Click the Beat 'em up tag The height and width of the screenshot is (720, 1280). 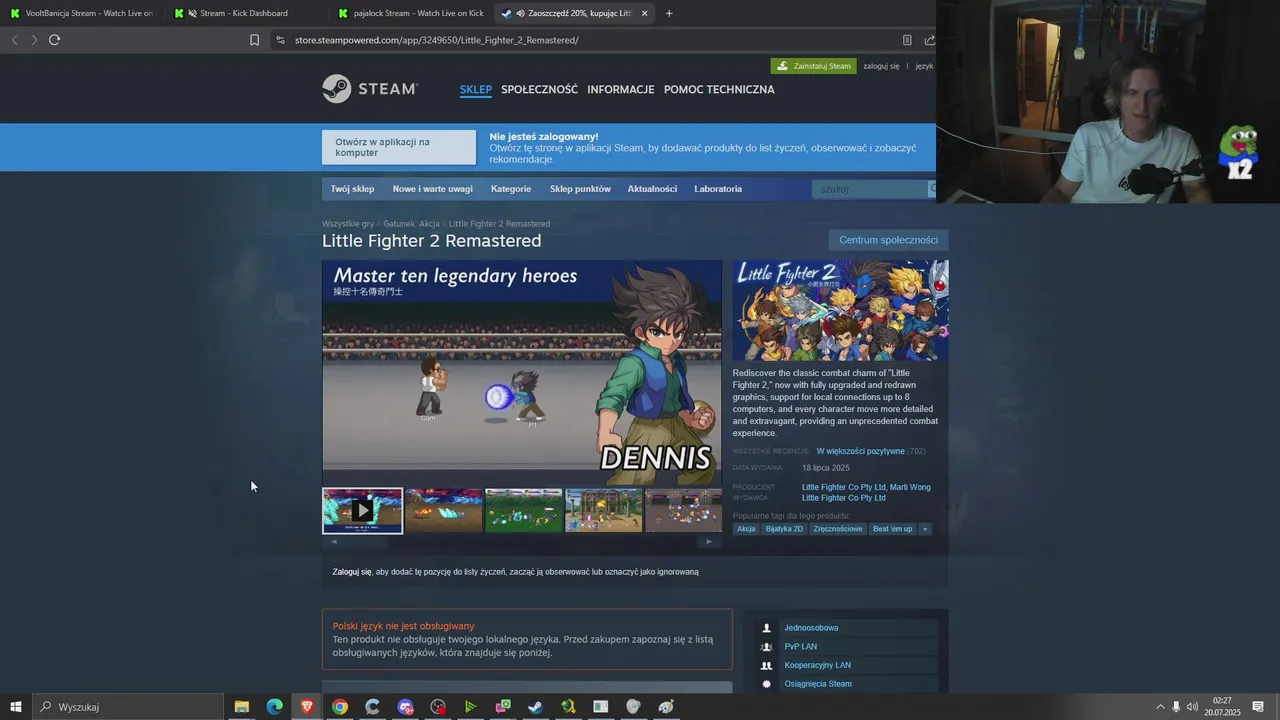click(892, 529)
